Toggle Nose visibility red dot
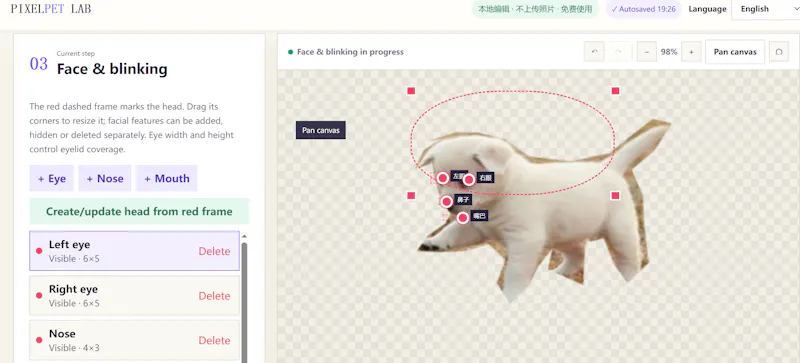Image resolution: width=800 pixels, height=363 pixels. coord(39,340)
